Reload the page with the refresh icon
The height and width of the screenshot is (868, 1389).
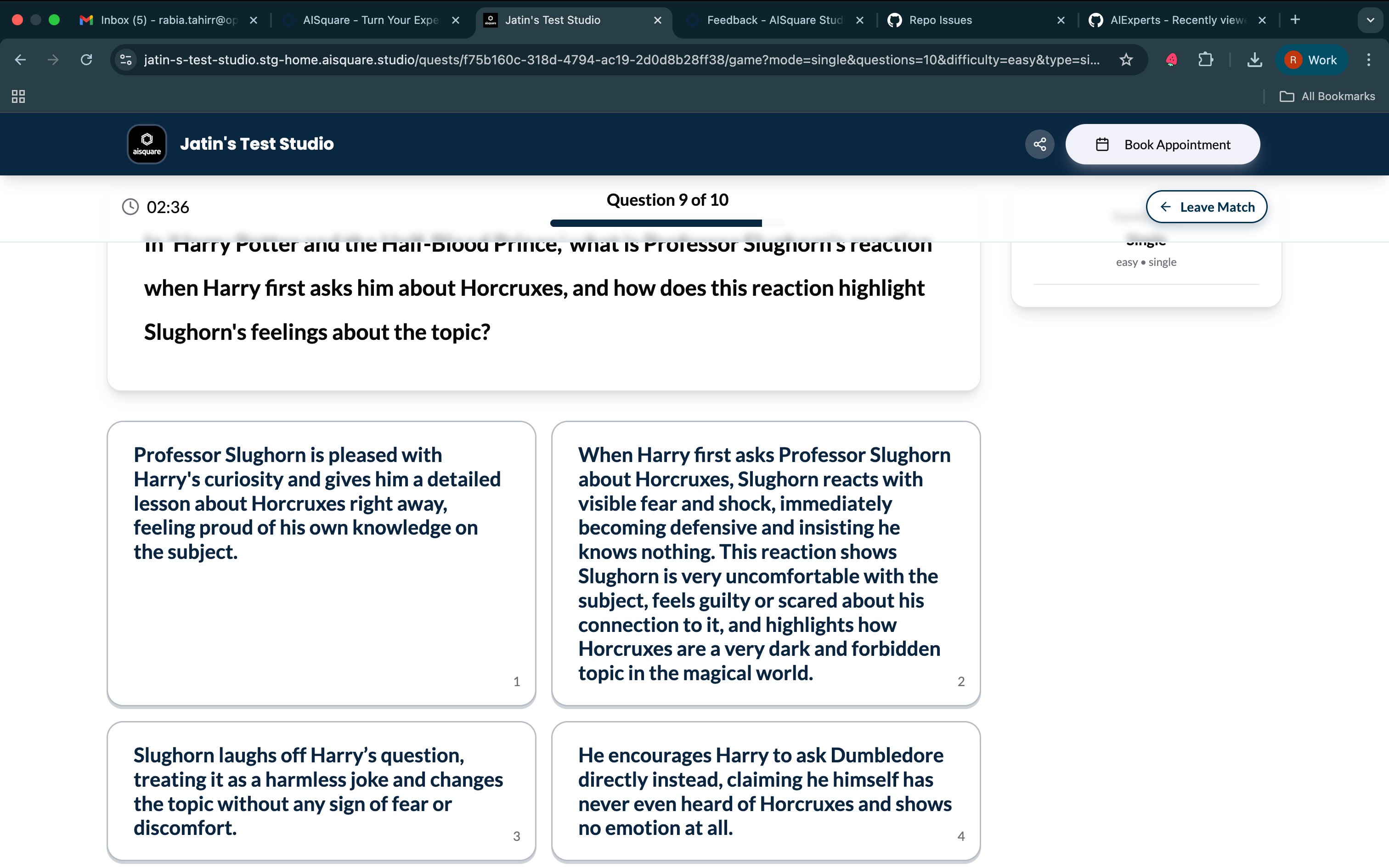86,60
